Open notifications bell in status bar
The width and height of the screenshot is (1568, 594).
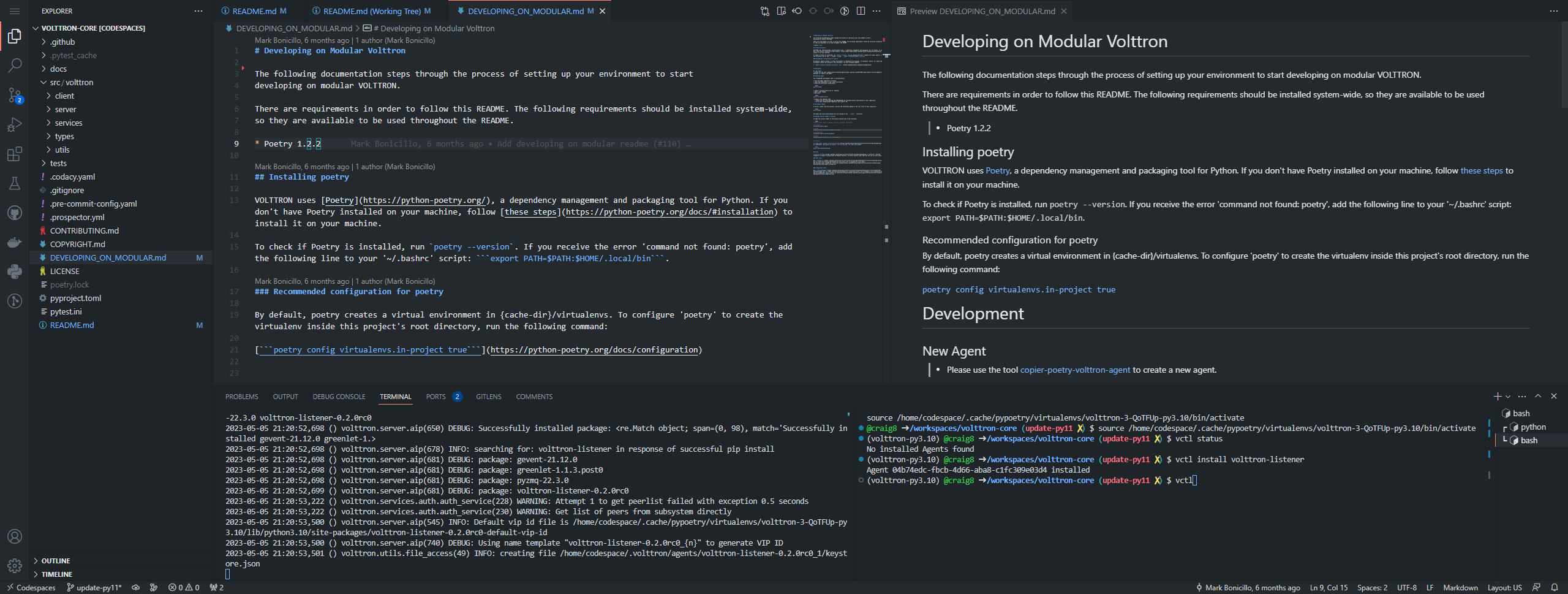tap(1554, 587)
